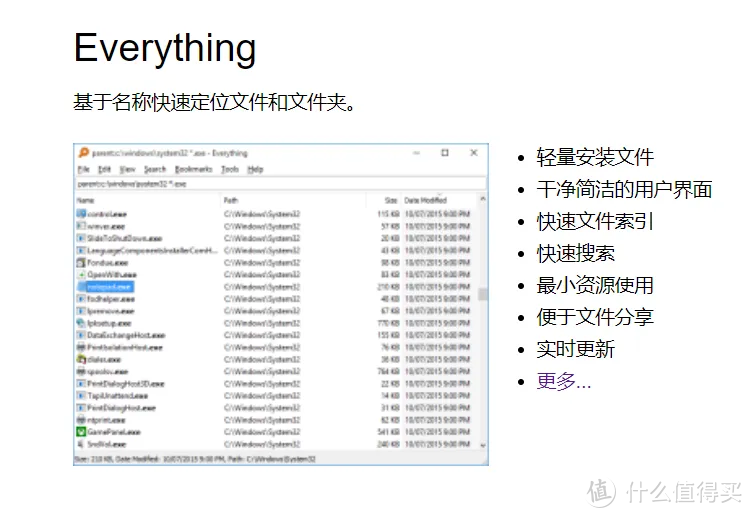Maximize the Everything window
753x518 pixels.
coord(445,153)
